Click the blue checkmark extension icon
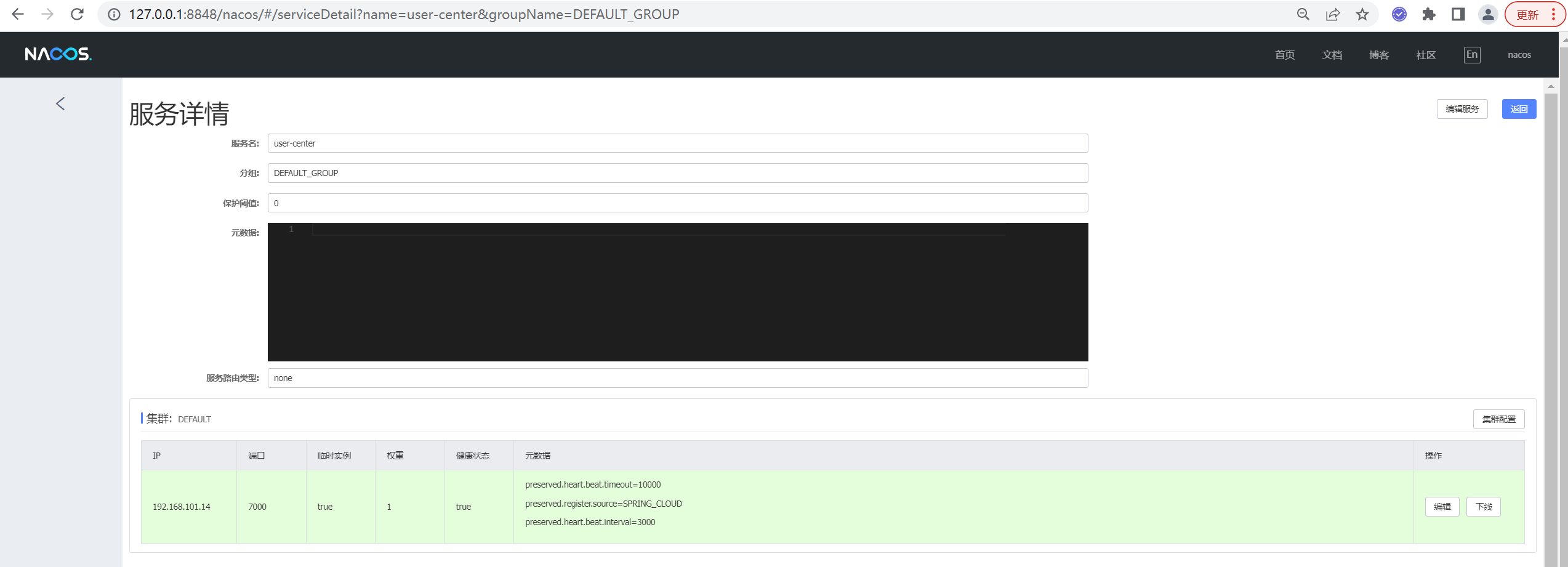1568x567 pixels. click(1399, 14)
